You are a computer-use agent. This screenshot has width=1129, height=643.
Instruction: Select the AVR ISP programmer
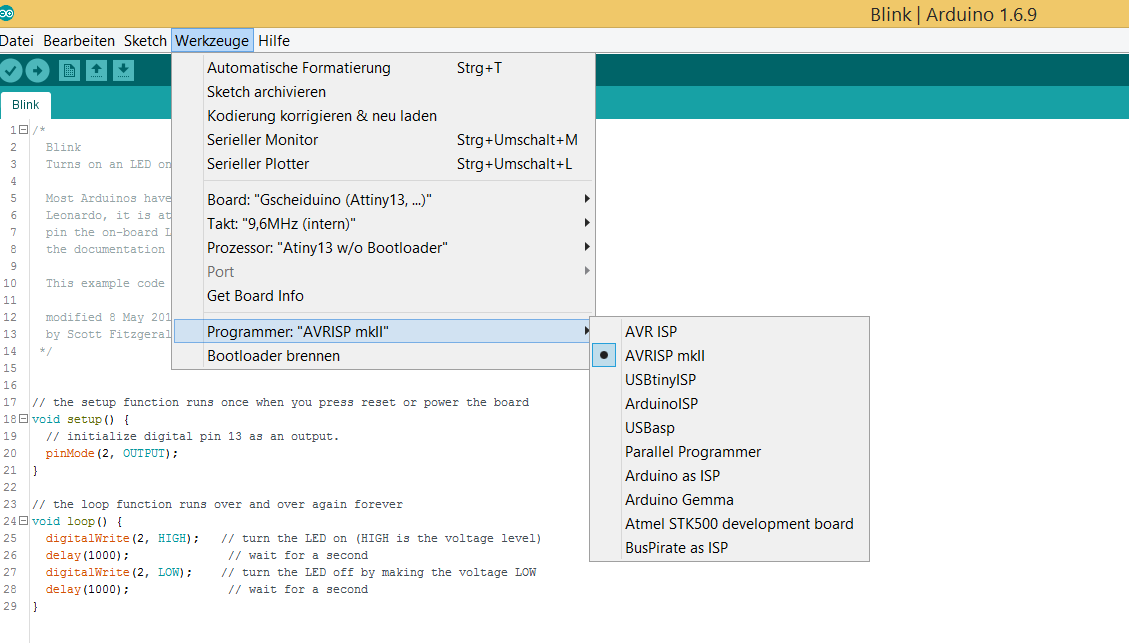click(729, 331)
